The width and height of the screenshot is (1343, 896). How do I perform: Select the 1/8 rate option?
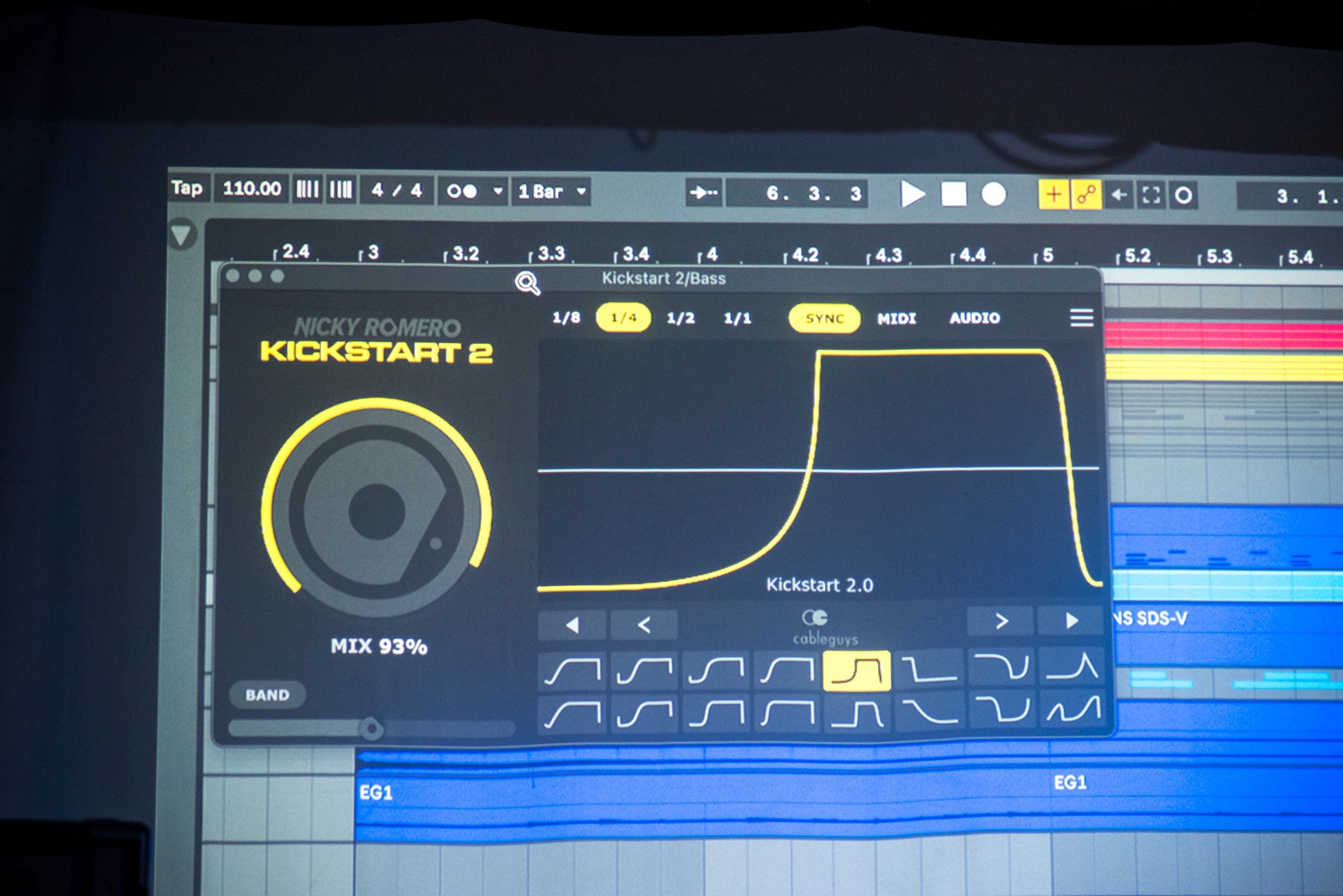[566, 318]
